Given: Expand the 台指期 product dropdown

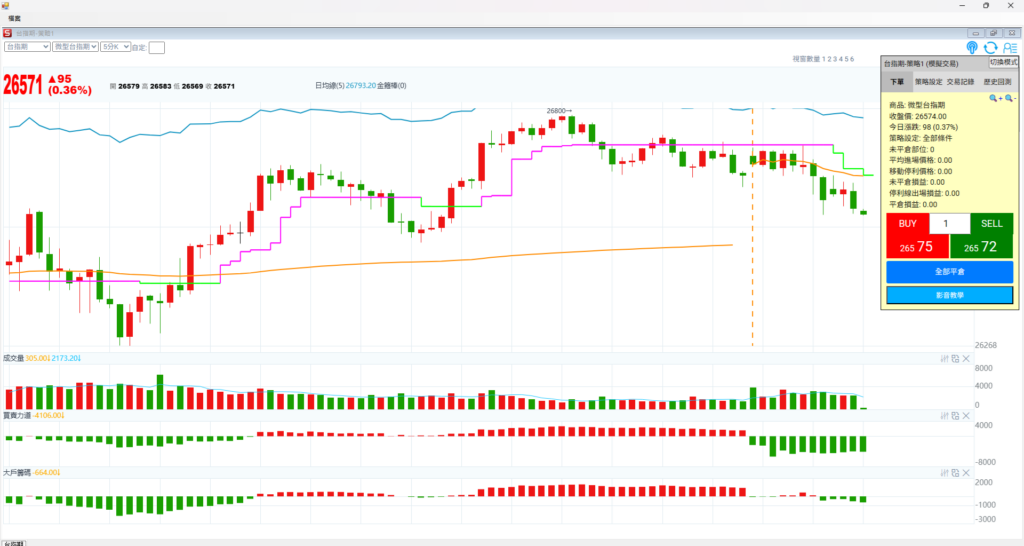Looking at the screenshot, I should [x=27, y=46].
